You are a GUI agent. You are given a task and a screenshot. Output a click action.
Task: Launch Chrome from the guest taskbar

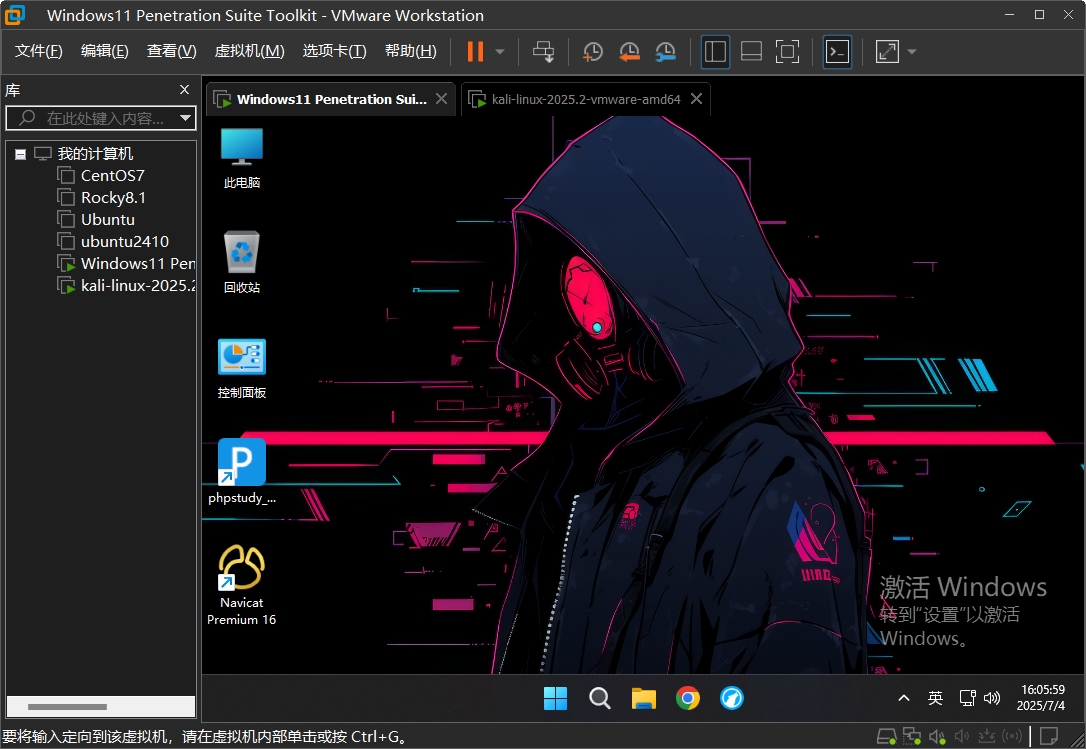pos(688,698)
